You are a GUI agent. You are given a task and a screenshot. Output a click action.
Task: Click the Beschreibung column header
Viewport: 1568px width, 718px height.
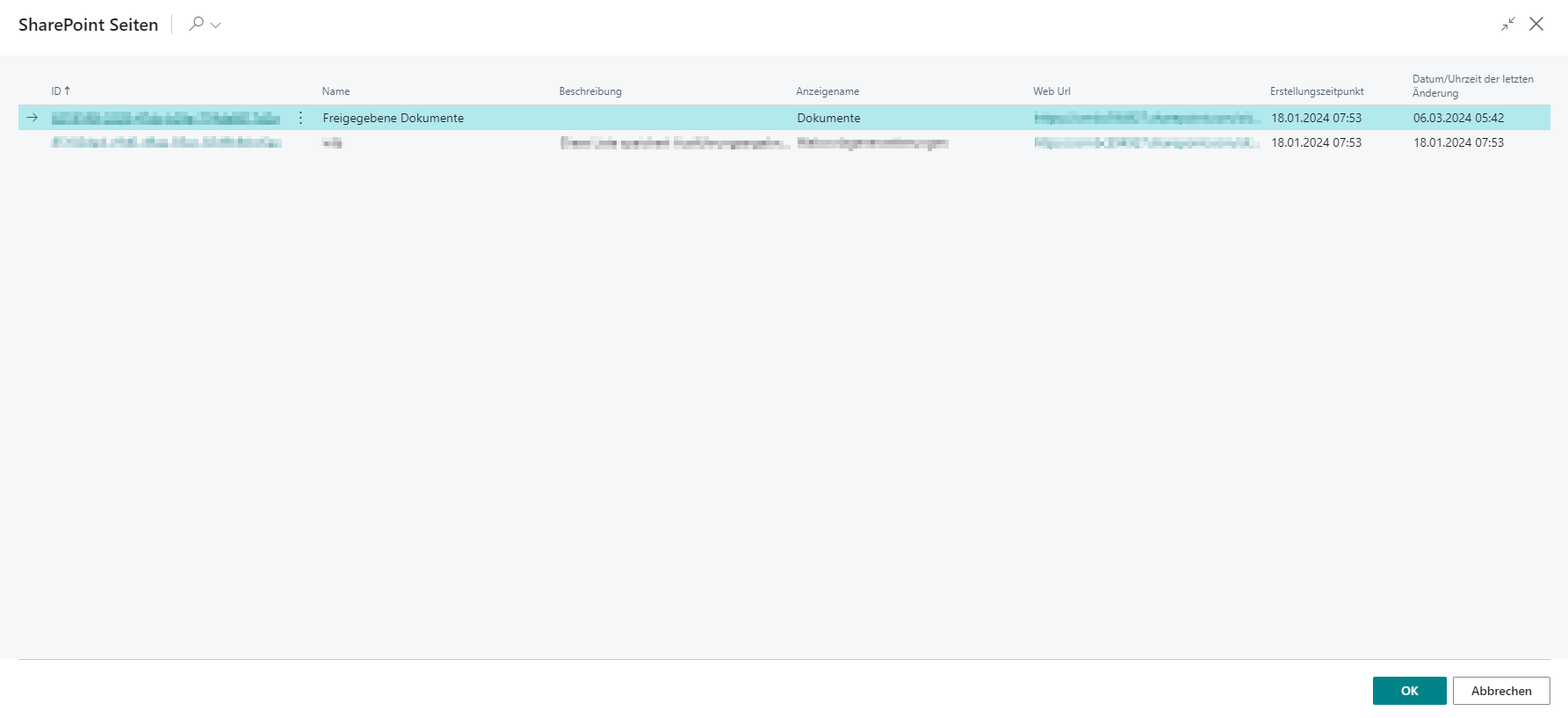click(589, 91)
